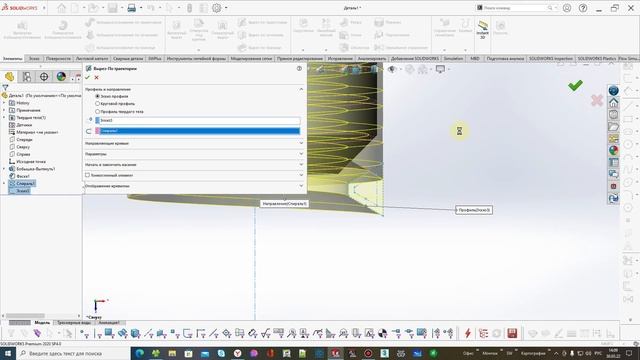
Task: Select the sketch profile radio button
Action: 98,96
